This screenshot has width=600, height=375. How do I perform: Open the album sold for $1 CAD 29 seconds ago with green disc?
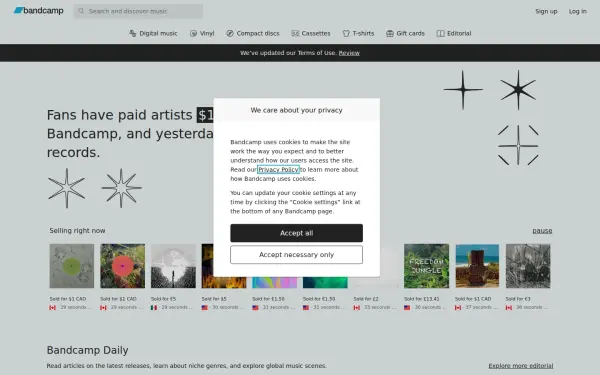pos(72,266)
